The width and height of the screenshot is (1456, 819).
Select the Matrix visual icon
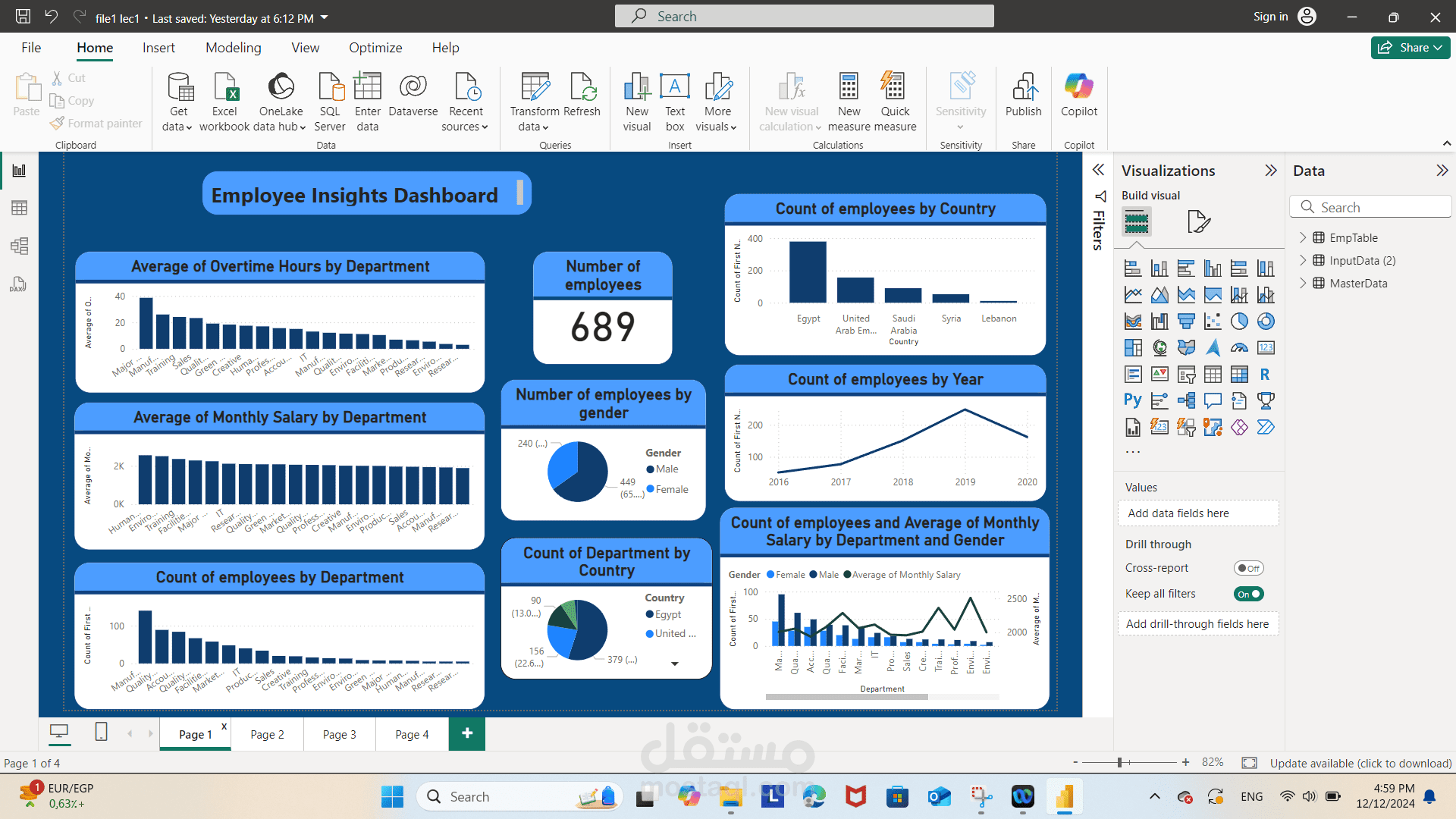tap(1239, 375)
